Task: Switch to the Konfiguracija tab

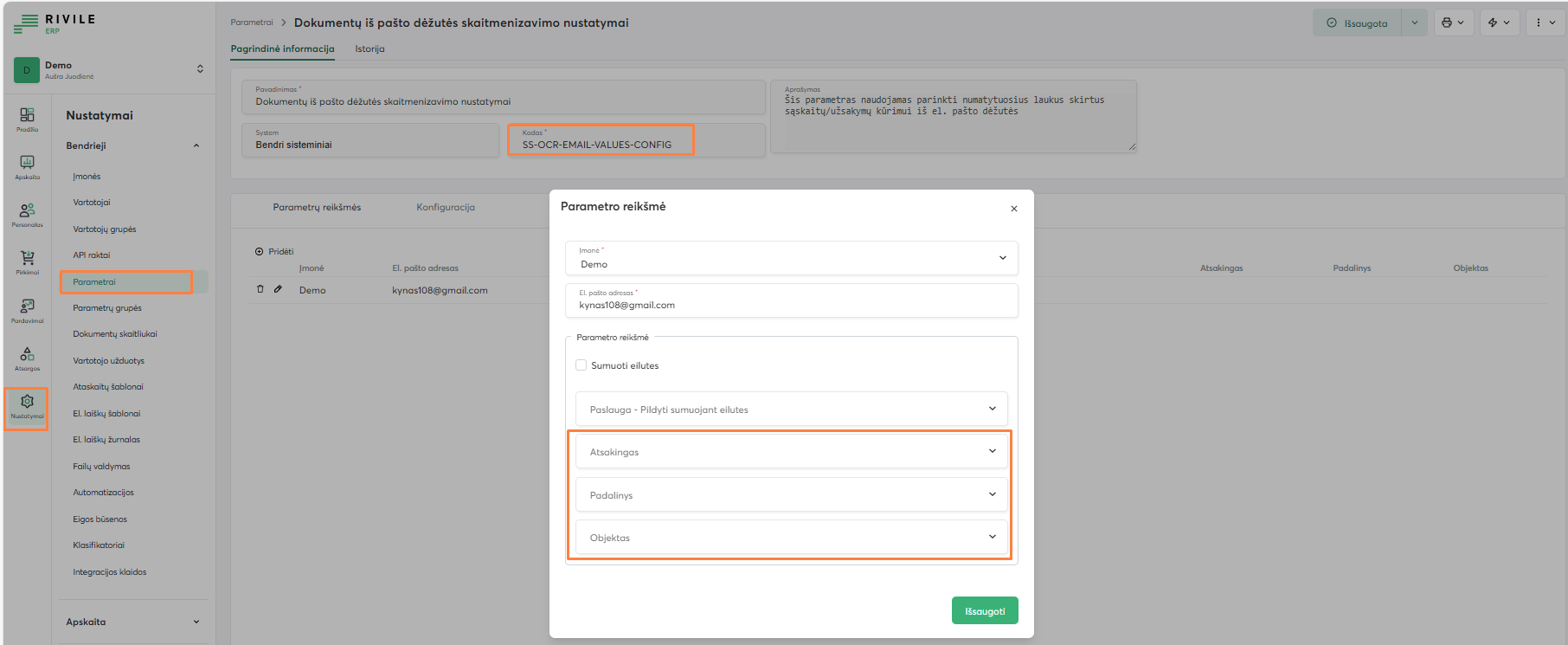Action: [x=445, y=208]
